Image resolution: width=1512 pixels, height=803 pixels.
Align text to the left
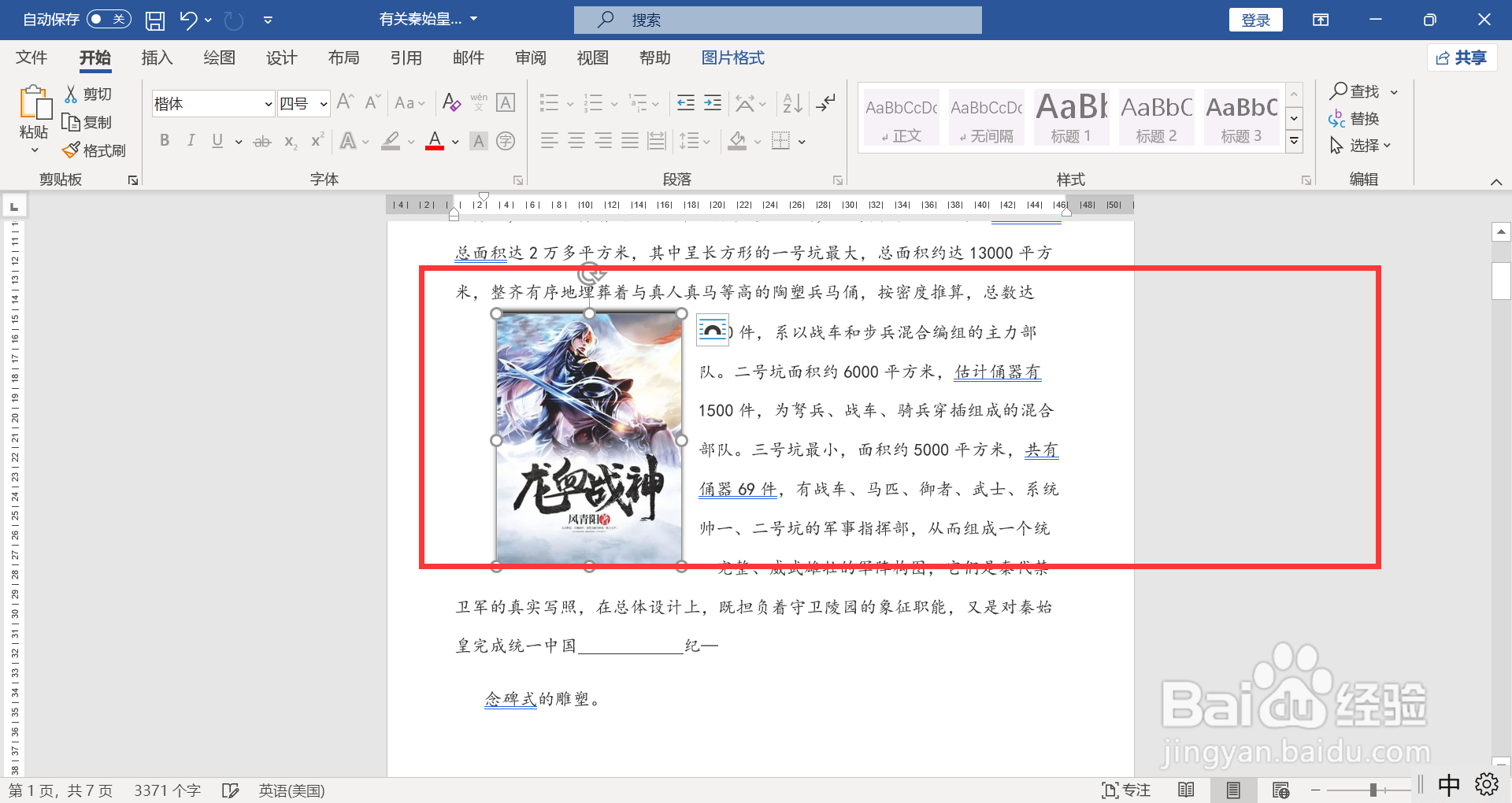pyautogui.click(x=550, y=141)
